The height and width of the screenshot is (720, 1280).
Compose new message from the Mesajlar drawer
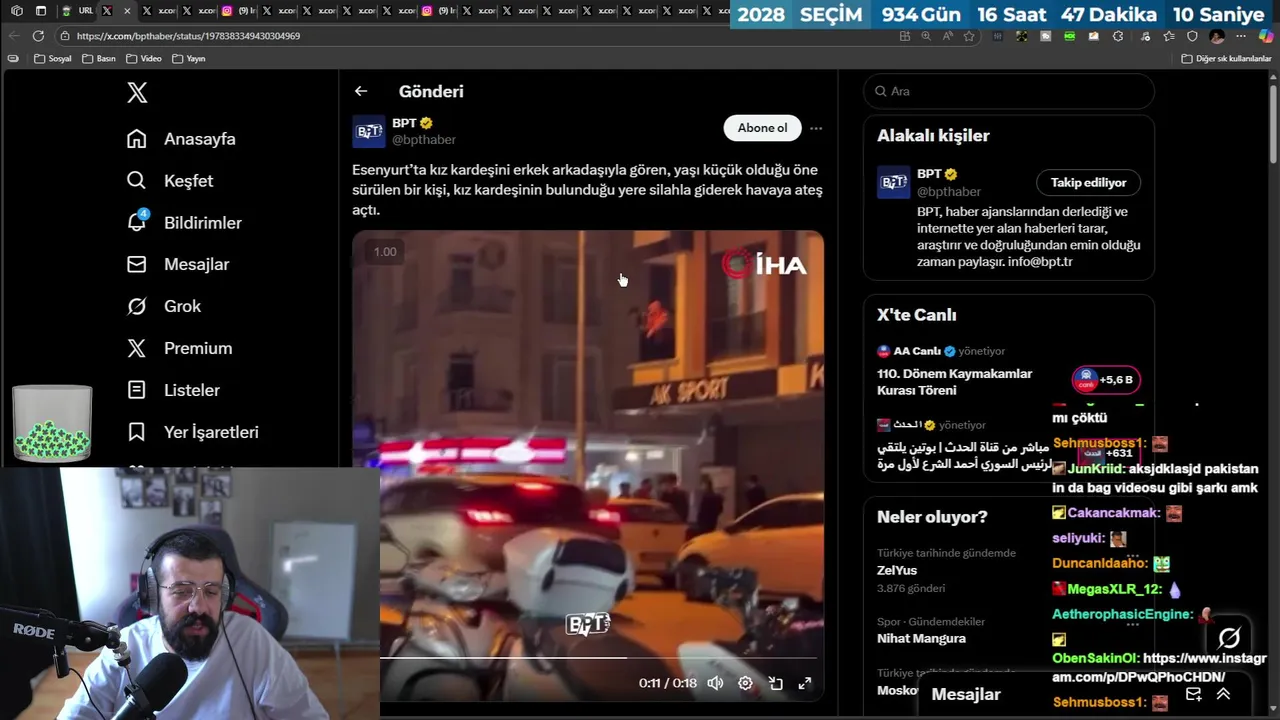[x=1193, y=694]
